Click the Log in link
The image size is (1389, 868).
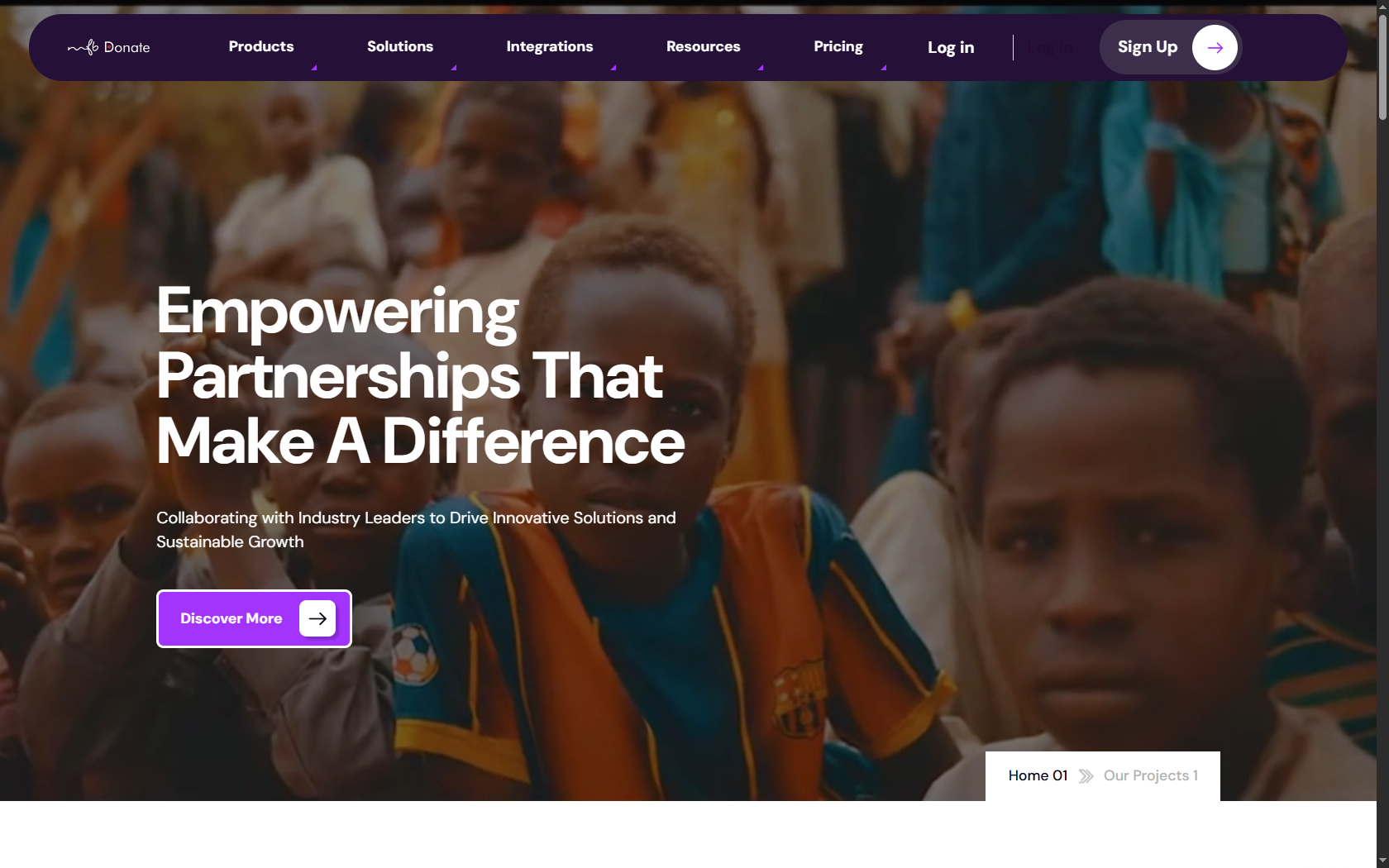point(951,47)
